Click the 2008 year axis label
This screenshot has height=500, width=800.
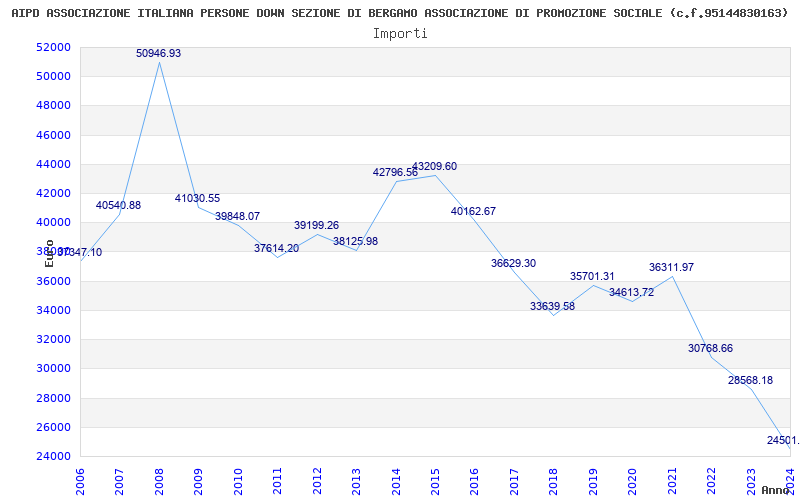tap(159, 480)
